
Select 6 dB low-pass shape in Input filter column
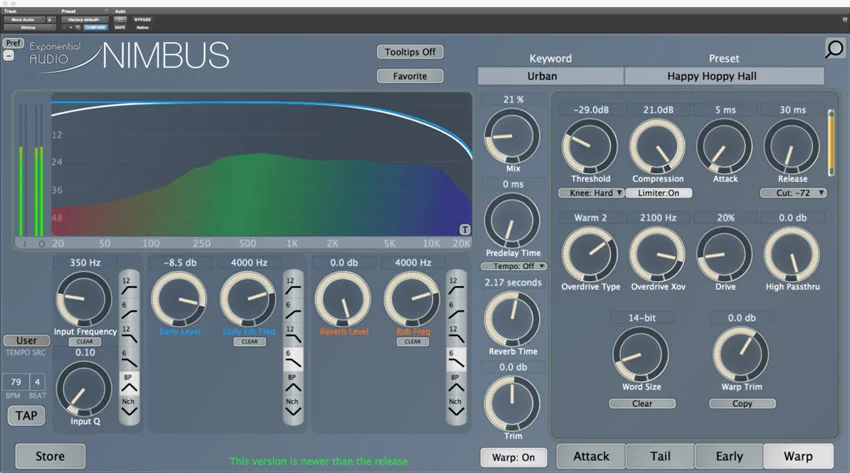pyautogui.click(x=129, y=359)
